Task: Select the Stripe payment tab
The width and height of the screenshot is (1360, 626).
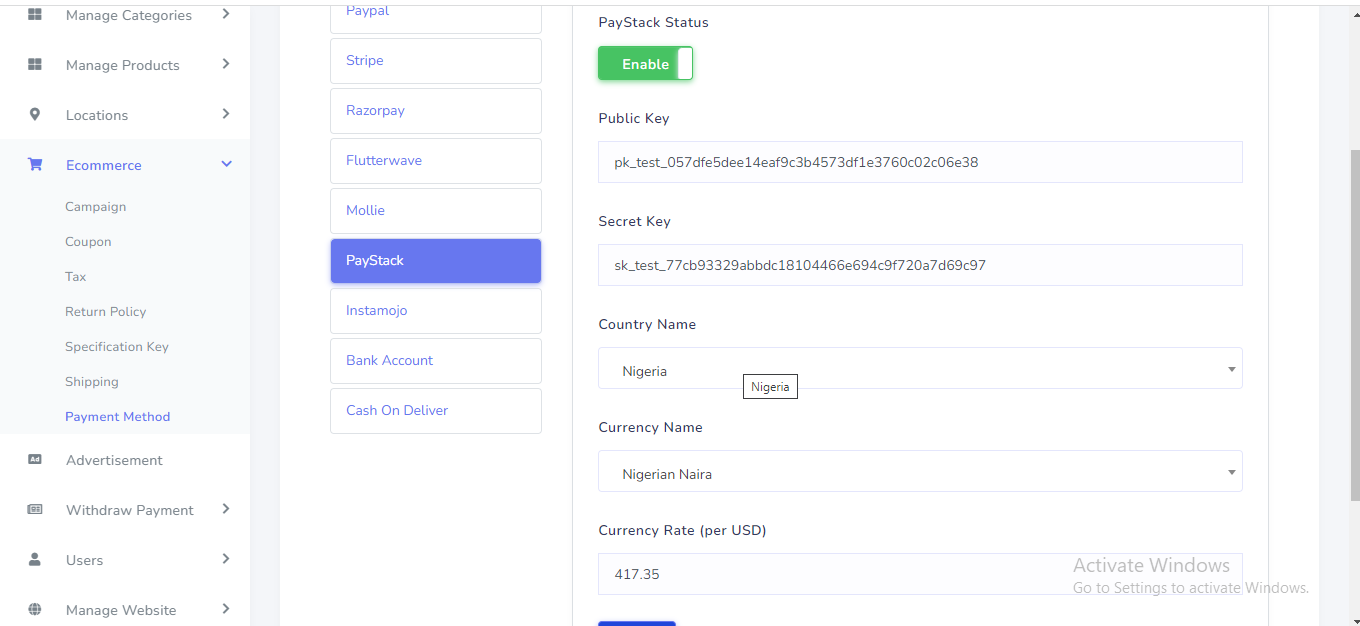Action: tap(435, 61)
